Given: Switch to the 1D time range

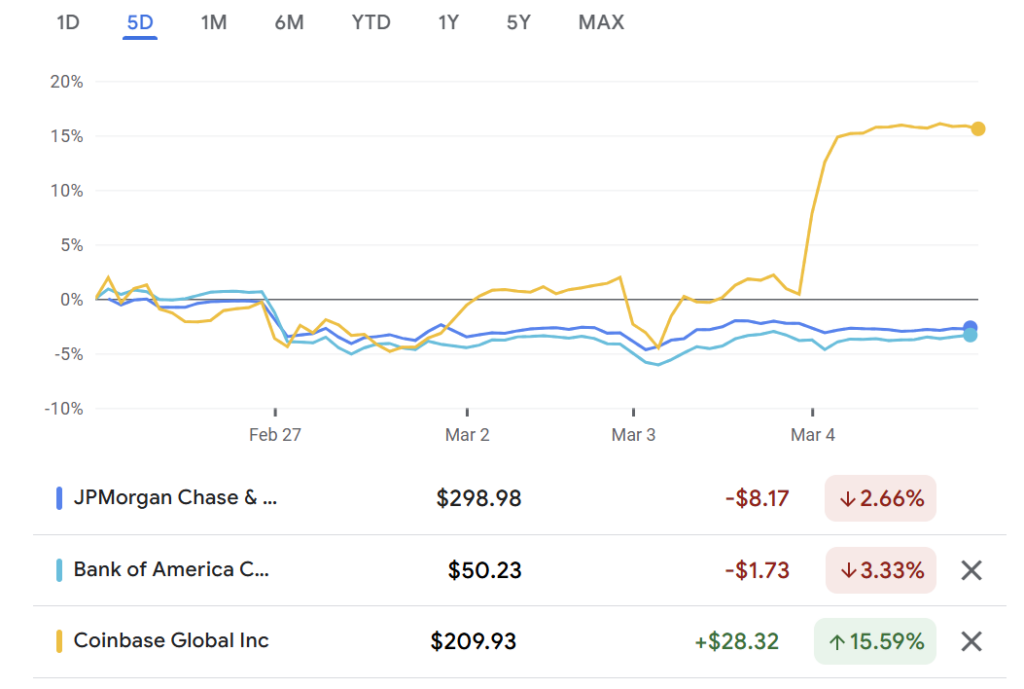Looking at the screenshot, I should coord(67,22).
